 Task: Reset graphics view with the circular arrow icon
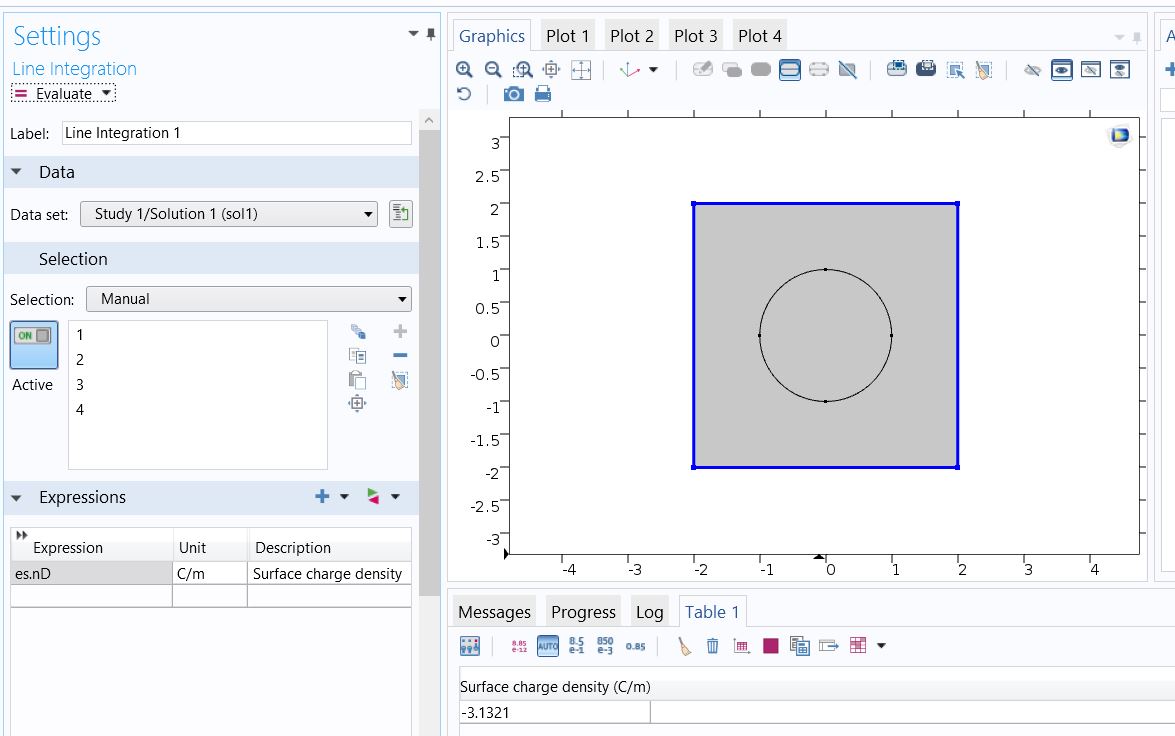click(x=464, y=94)
